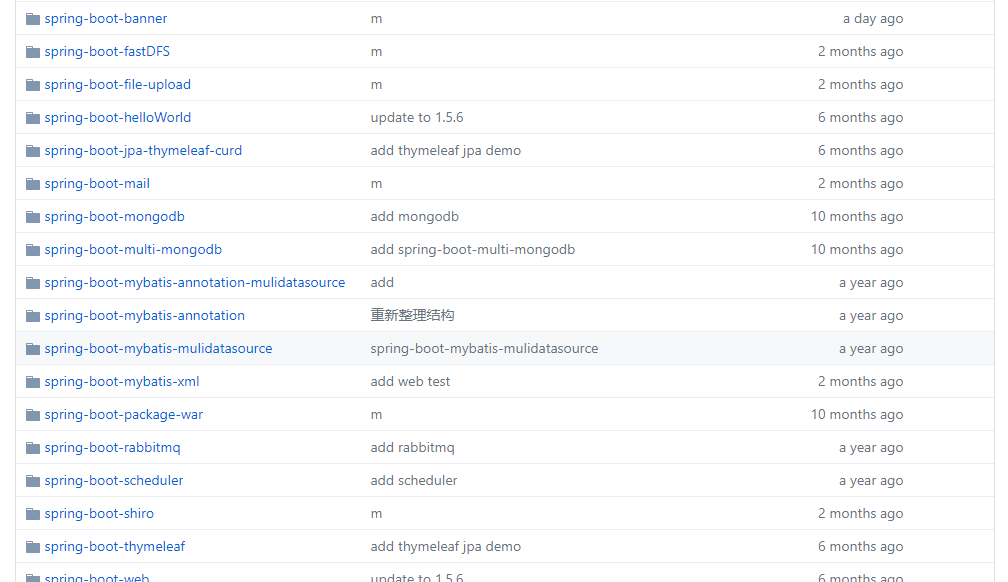View the 'add thymeleaf jpa demo' commit for spring-boot-thymeleaf
The image size is (1008, 582).
tap(446, 547)
